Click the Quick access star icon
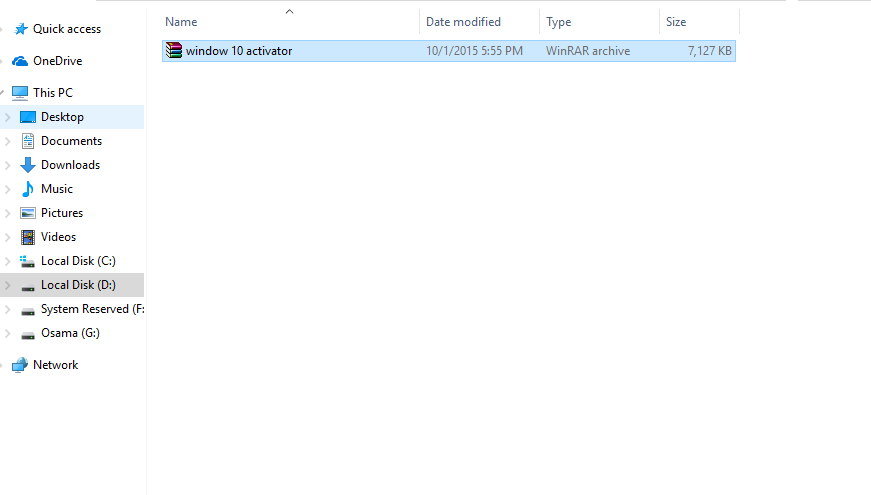This screenshot has height=495, width=871. point(21,29)
